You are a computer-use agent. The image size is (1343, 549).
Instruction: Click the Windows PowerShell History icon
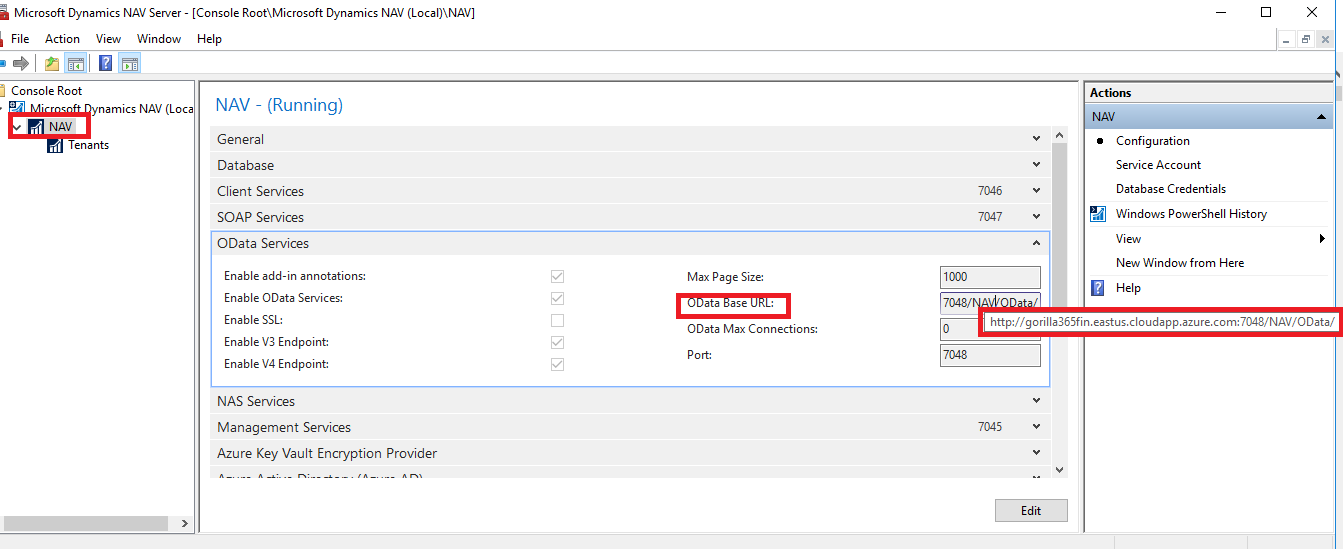click(1098, 213)
